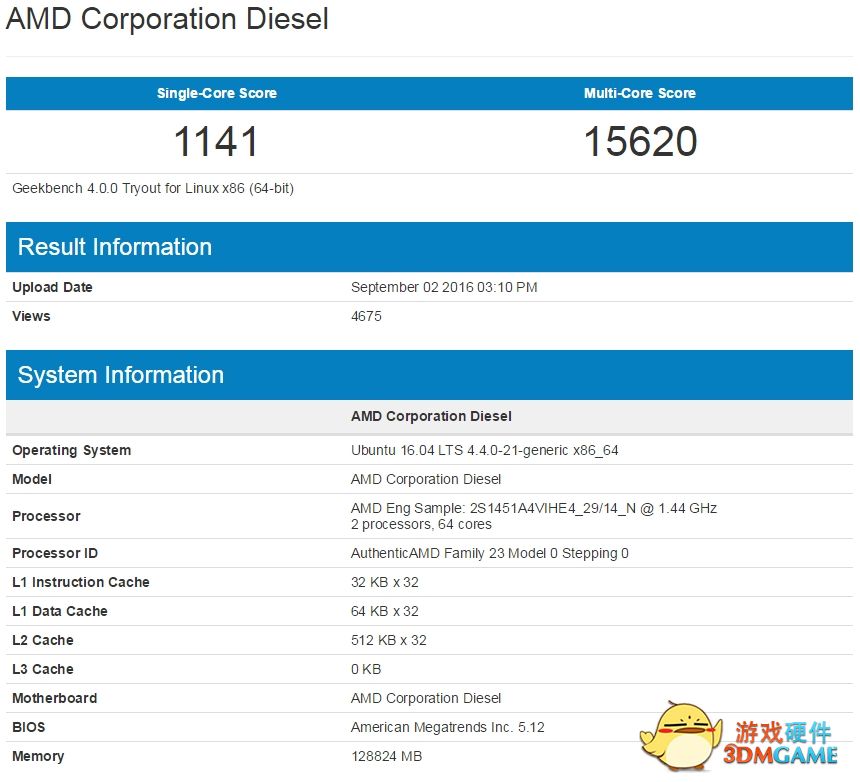Select the "Processor" row label

(46, 516)
